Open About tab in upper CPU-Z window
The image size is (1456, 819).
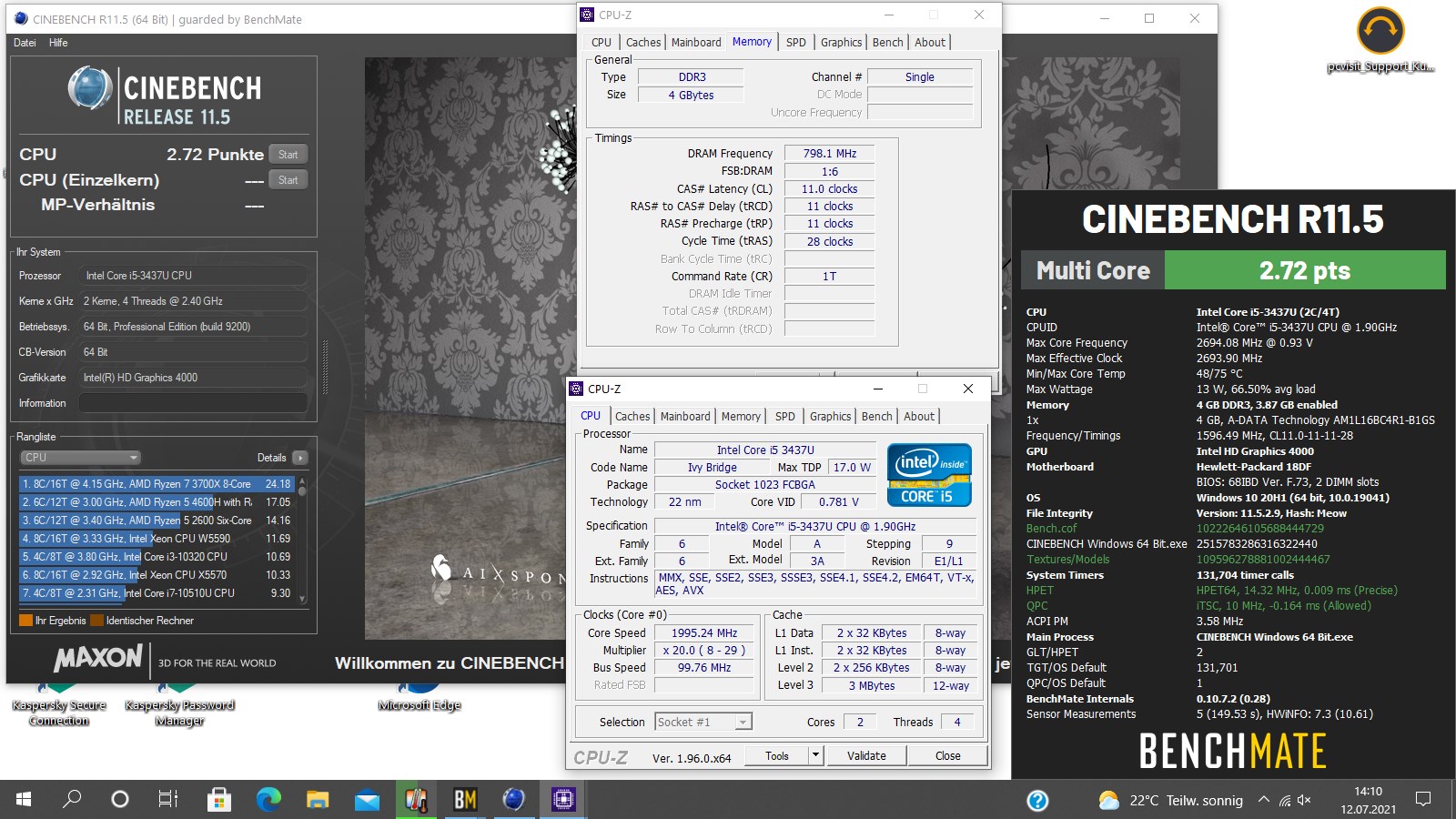(930, 42)
